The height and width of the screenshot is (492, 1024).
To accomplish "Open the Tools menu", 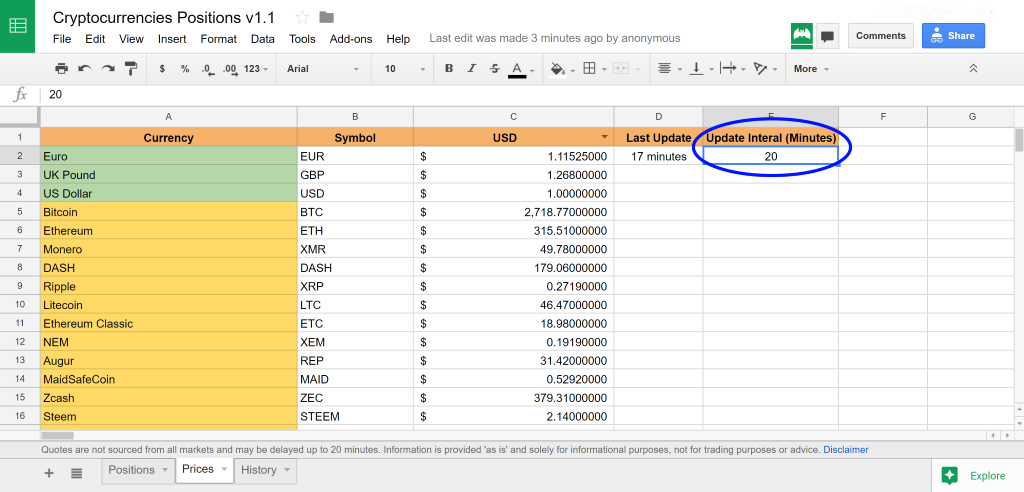I will tap(302, 39).
